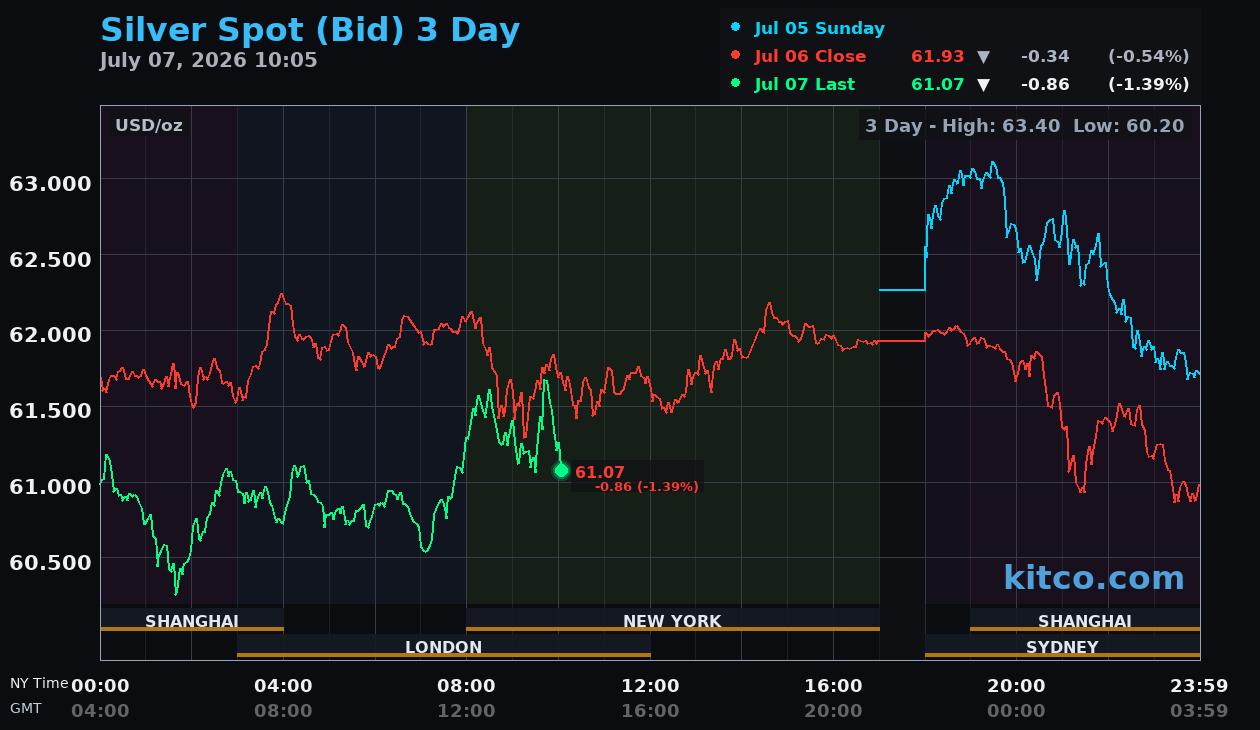Click the Jul 07 last value 61.07 in legend
The height and width of the screenshot is (730, 1260).
pyautogui.click(x=937, y=84)
